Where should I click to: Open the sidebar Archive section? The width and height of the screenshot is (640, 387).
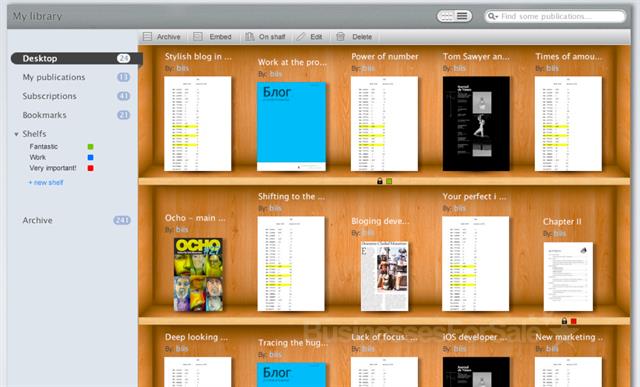(38, 220)
